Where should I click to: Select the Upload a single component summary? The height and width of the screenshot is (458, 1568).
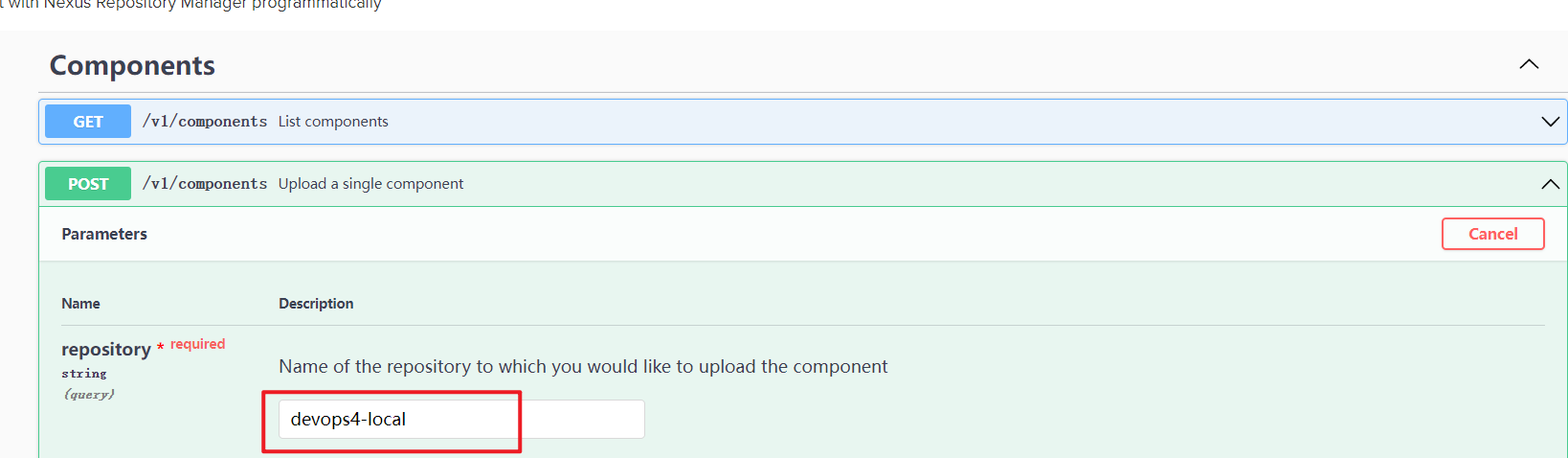tap(370, 184)
